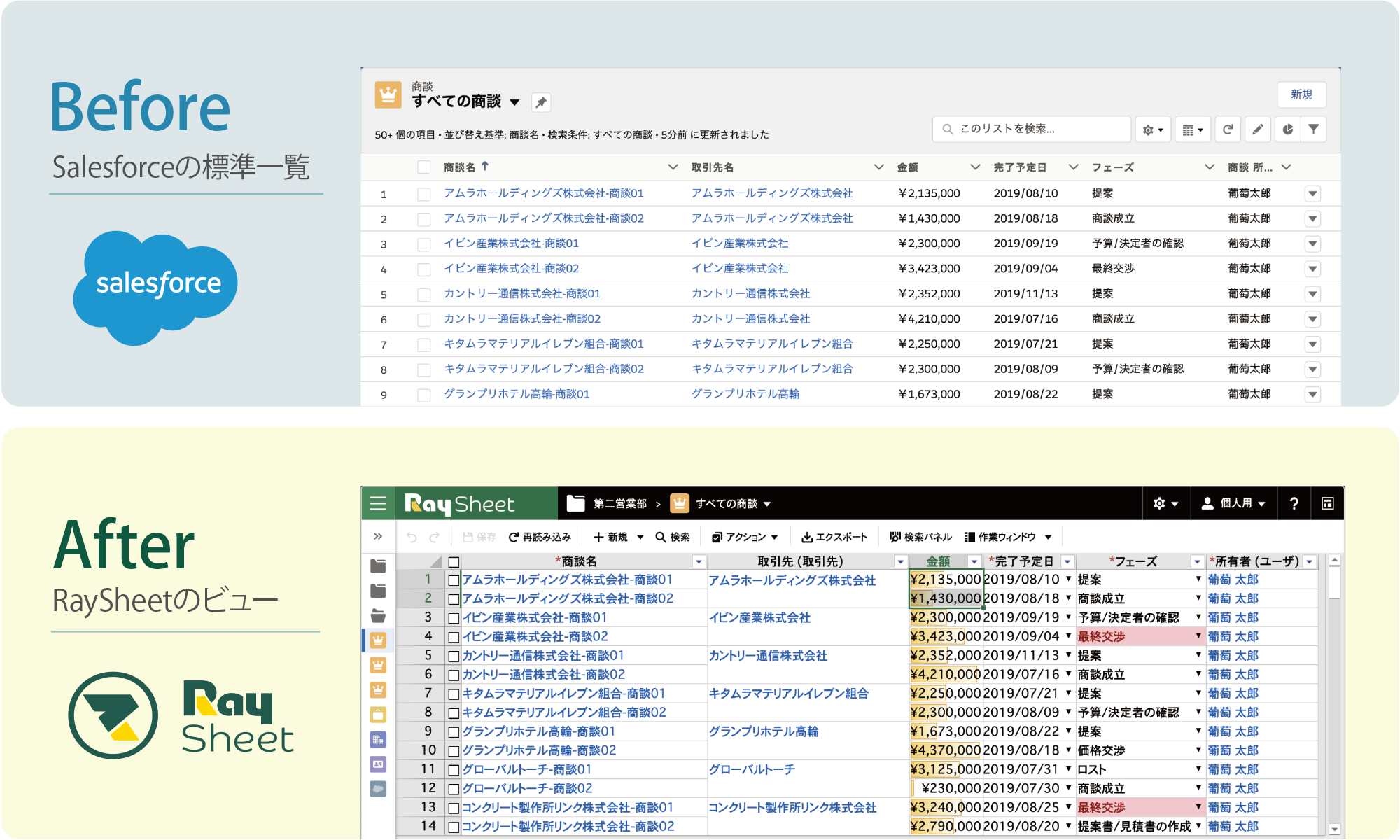
Task: Click 検索 in RaySheet toolbar
Action: [x=672, y=537]
